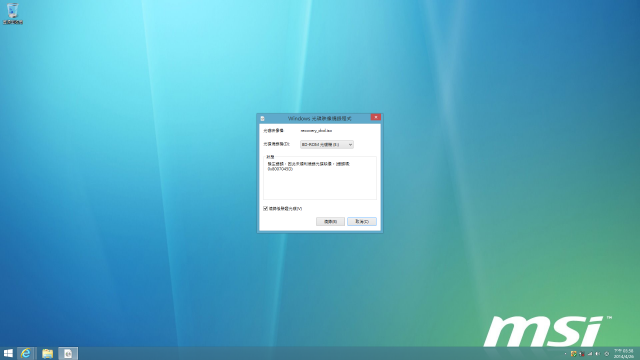Click the round tray icon beside the clock
Image resolution: width=640 pixels, height=360 pixels.
coord(607,353)
